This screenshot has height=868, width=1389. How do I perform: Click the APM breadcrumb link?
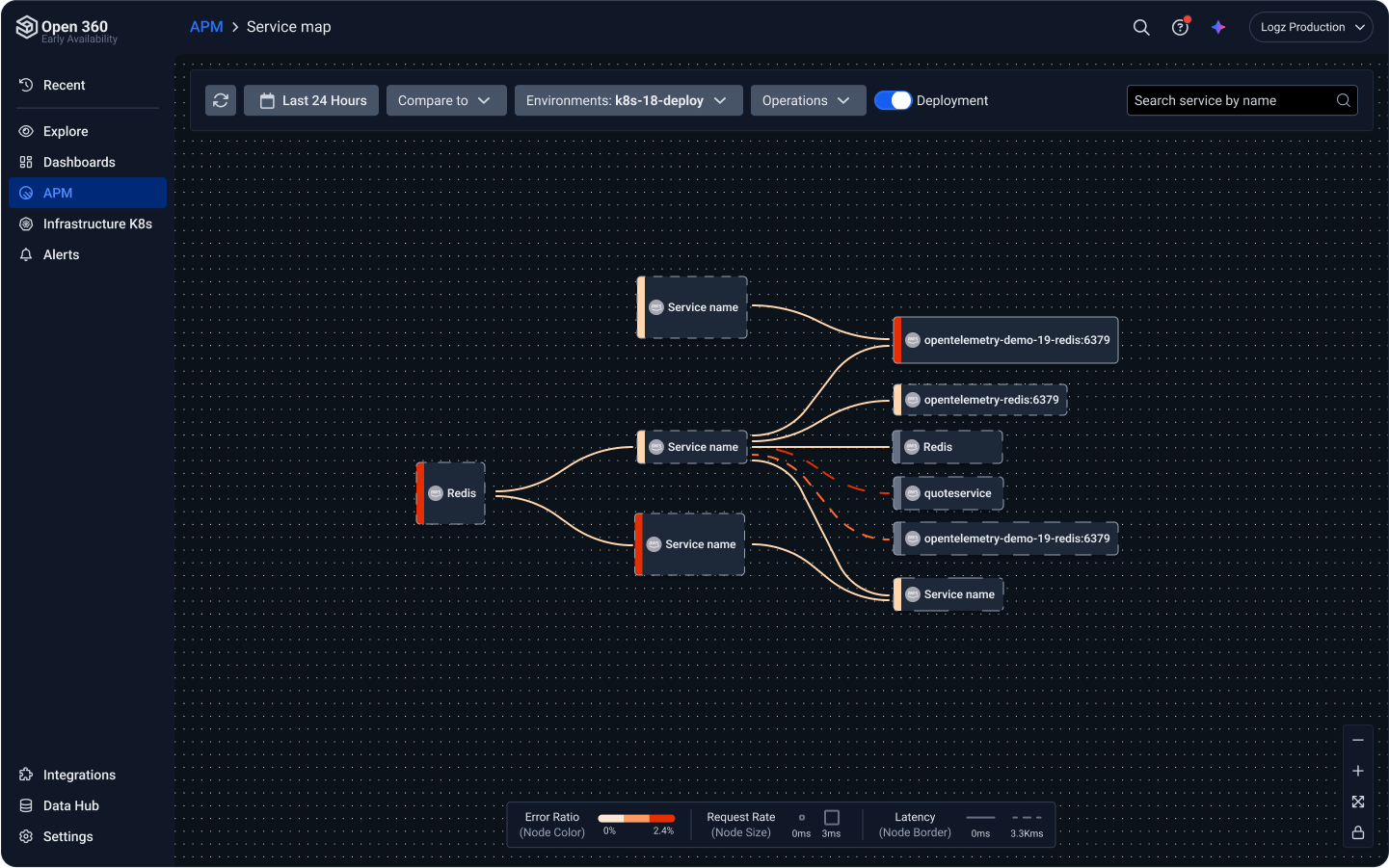pyautogui.click(x=206, y=27)
